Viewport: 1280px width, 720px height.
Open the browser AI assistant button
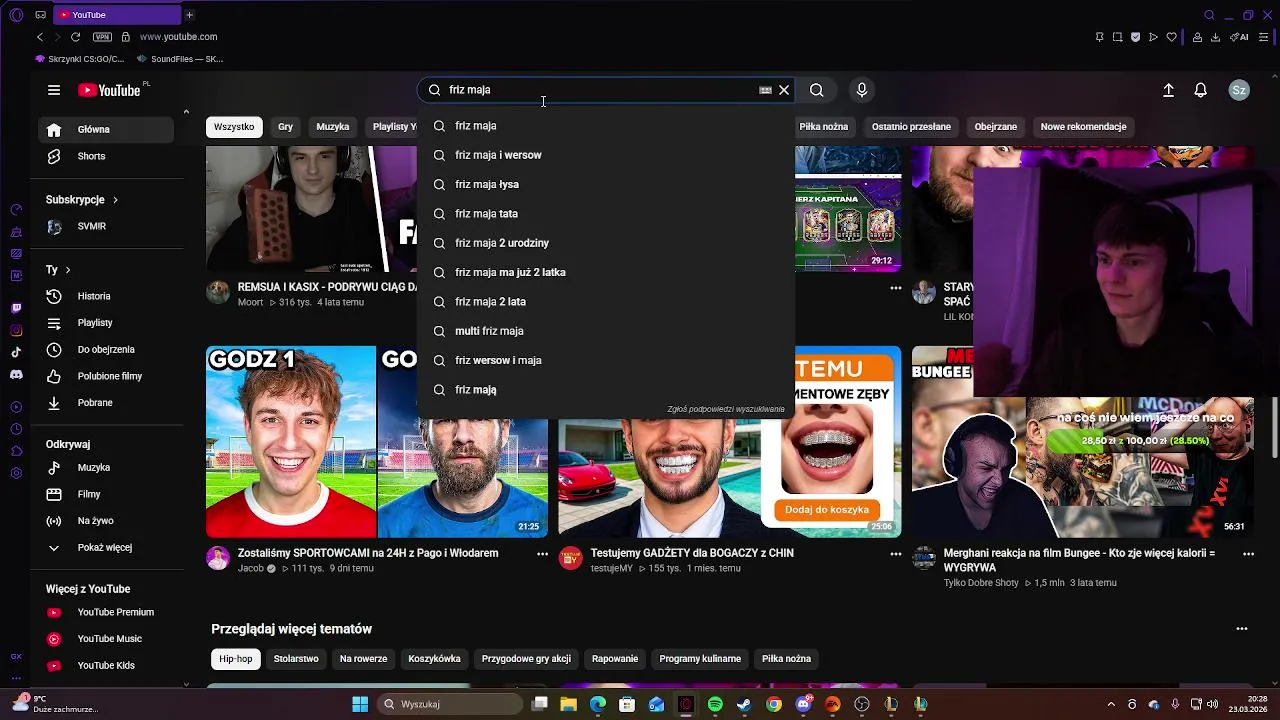click(x=1240, y=37)
